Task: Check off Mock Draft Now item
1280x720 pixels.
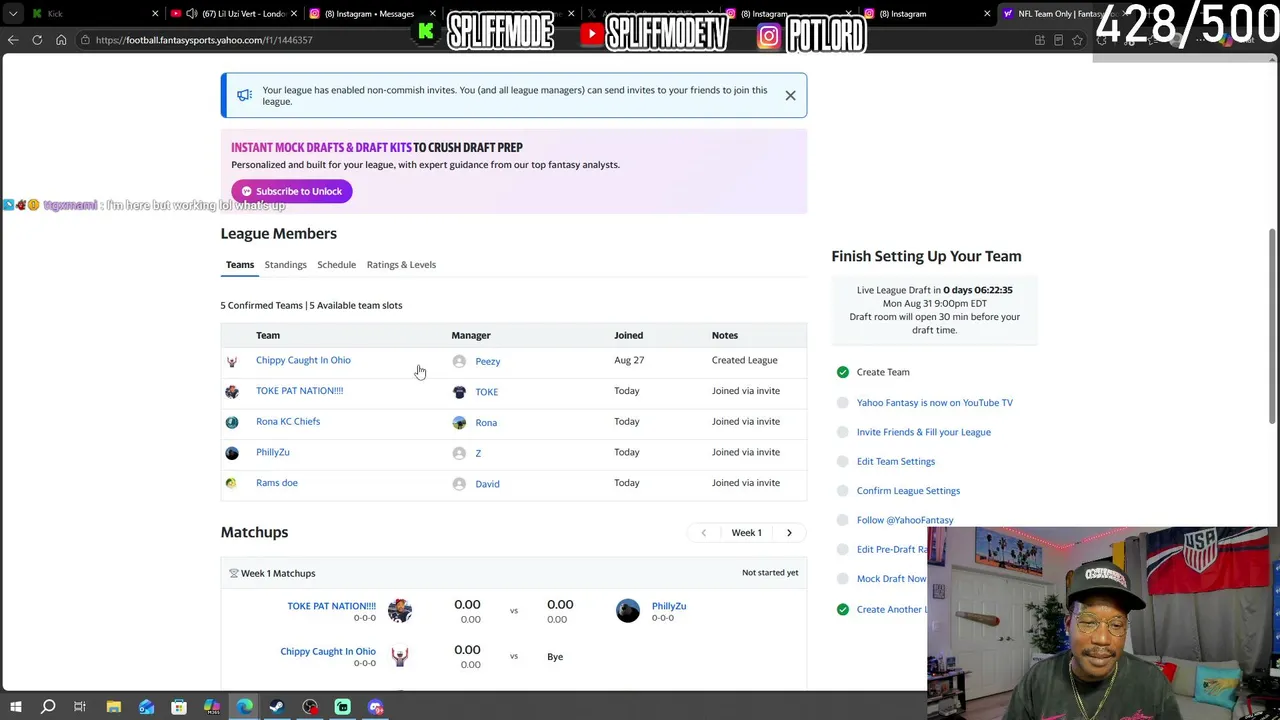Action: (x=843, y=579)
